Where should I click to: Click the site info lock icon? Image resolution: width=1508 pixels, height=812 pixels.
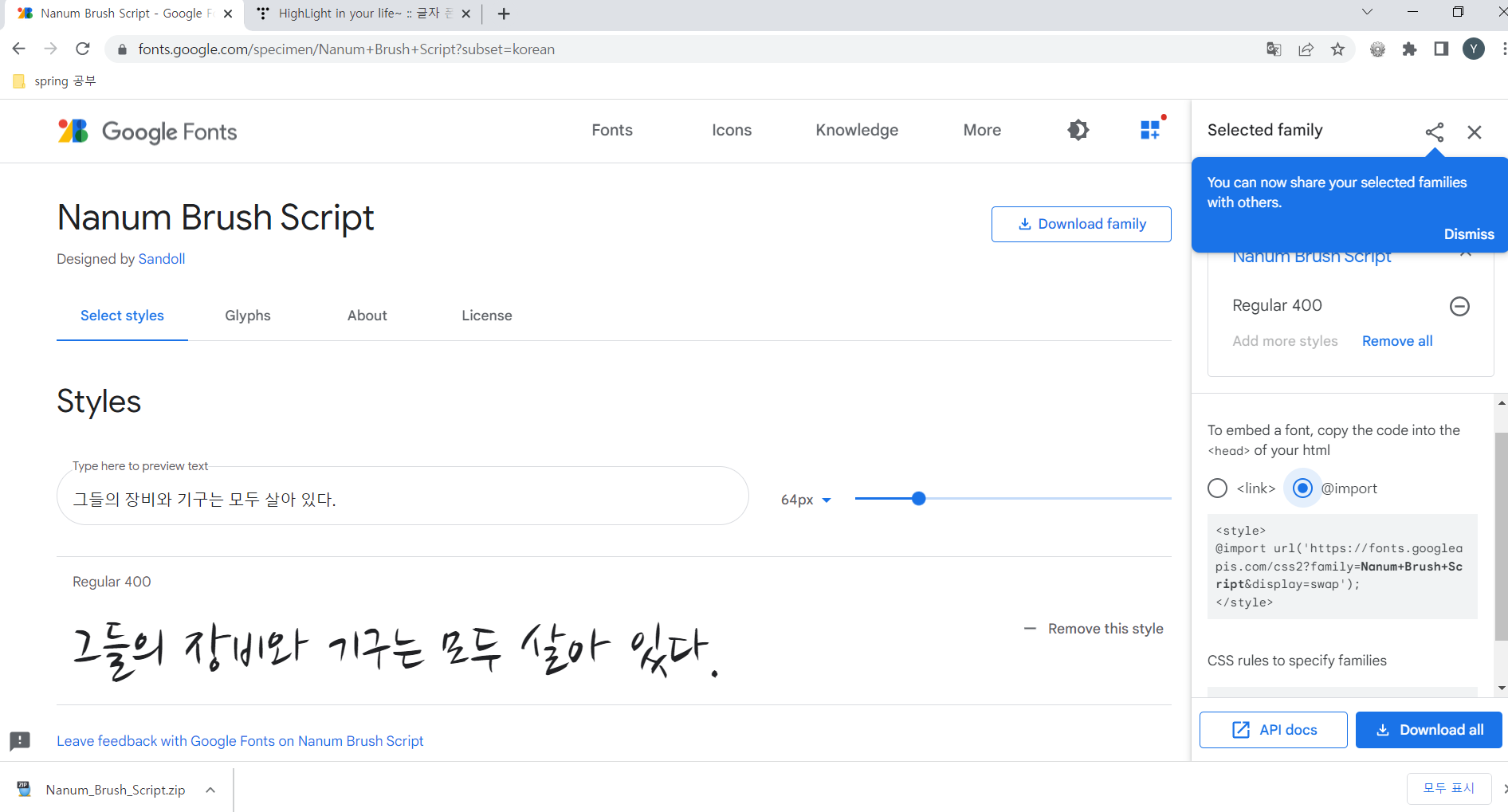pyautogui.click(x=122, y=49)
